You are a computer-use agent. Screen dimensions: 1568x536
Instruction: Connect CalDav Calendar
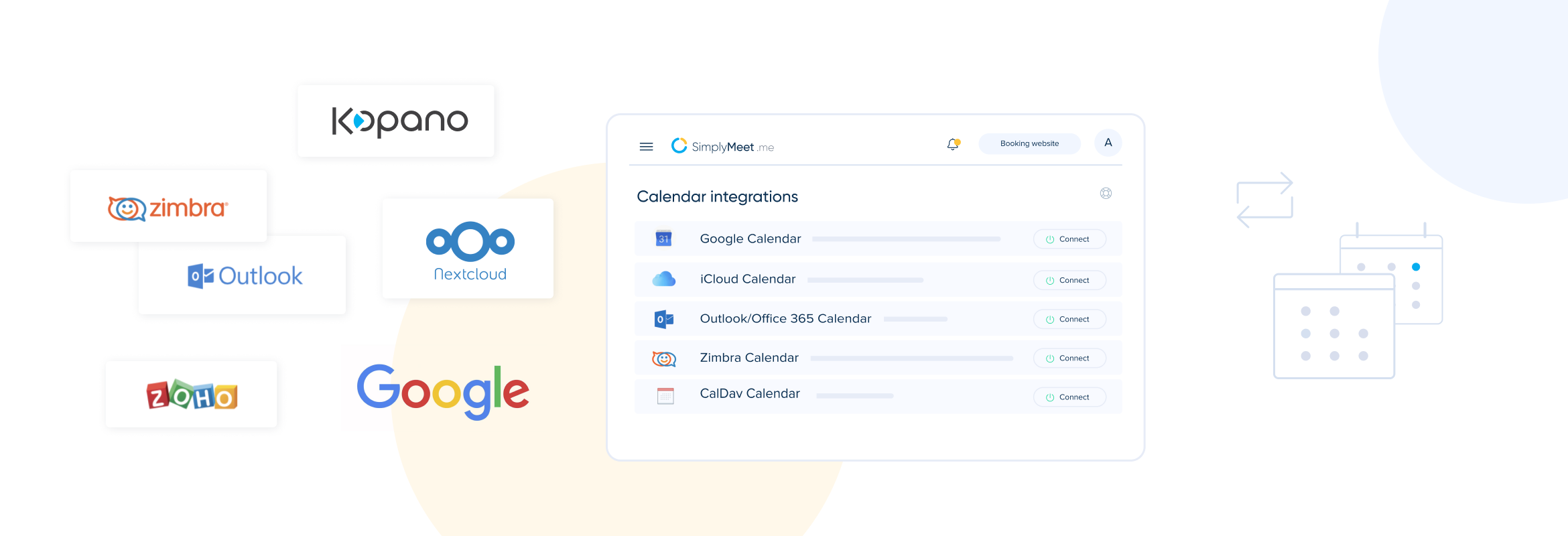1069,397
